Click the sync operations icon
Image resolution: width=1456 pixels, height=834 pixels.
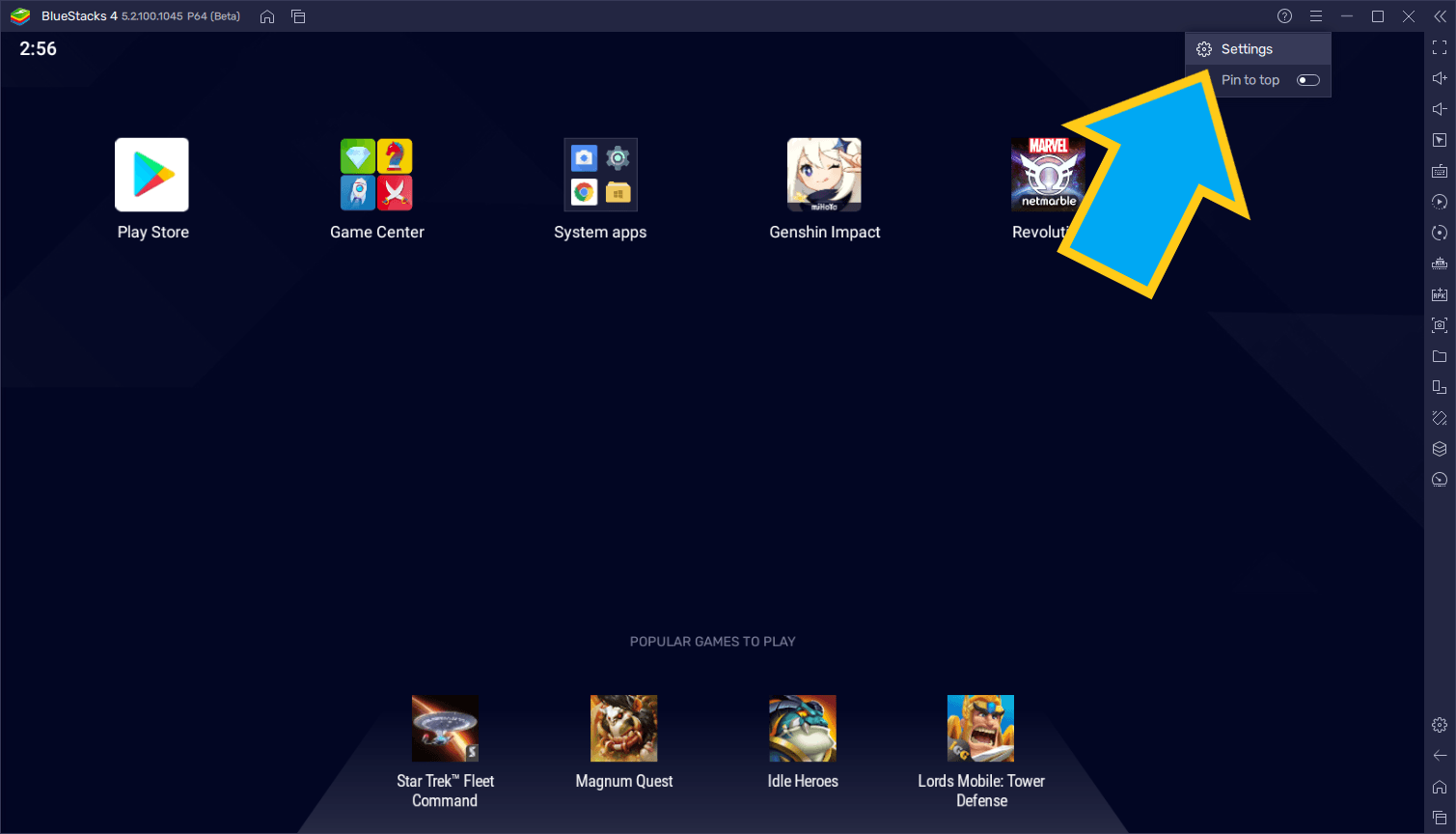1440,233
